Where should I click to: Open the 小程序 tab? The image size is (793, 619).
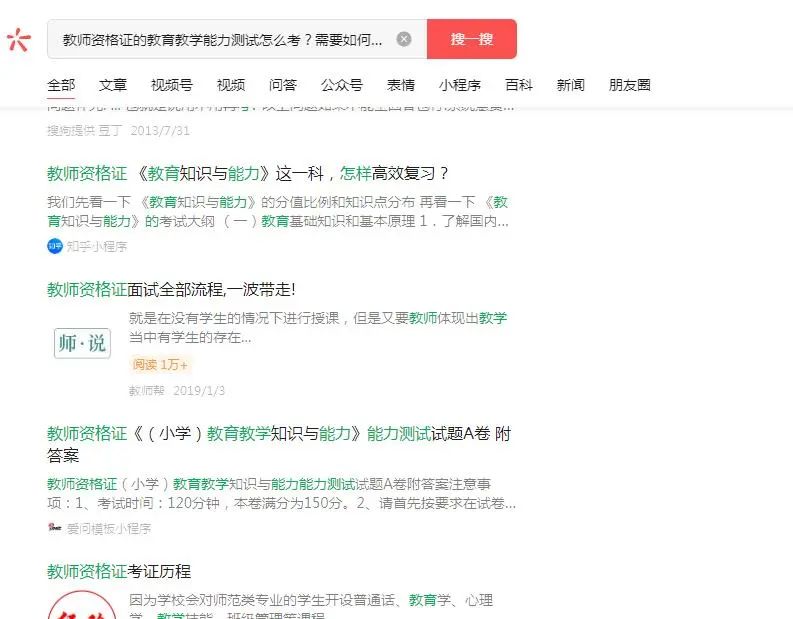460,85
